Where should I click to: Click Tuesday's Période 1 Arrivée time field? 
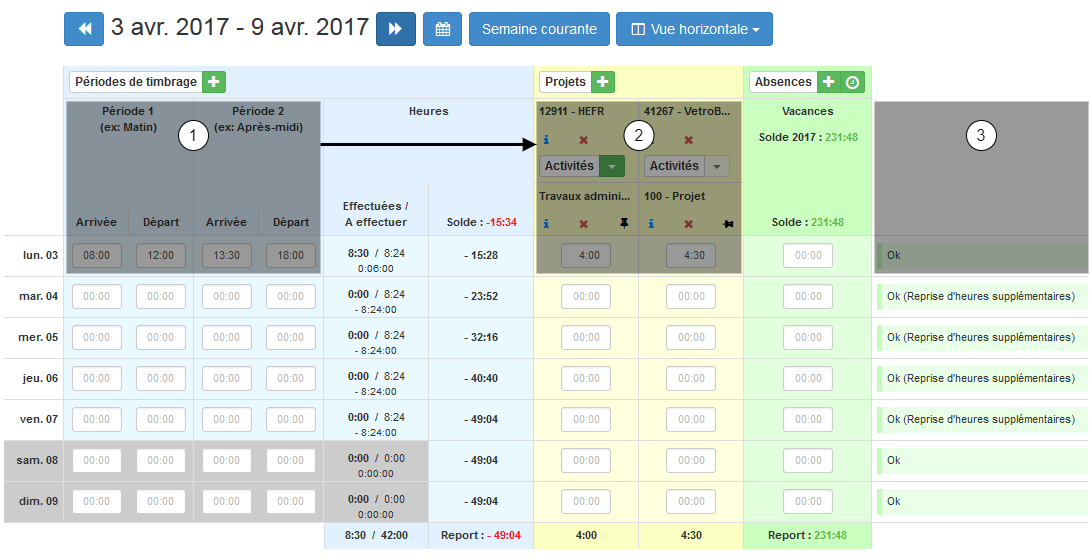(97, 296)
